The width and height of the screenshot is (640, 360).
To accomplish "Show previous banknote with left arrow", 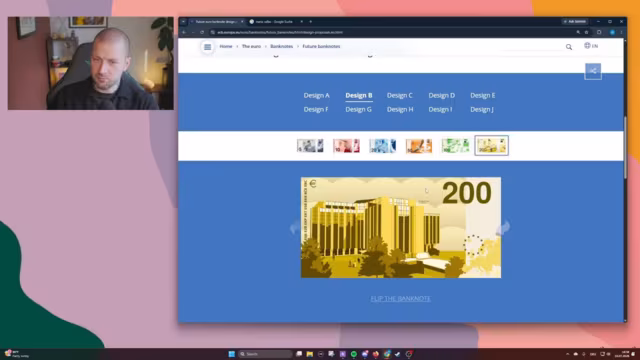I will coord(295,227).
